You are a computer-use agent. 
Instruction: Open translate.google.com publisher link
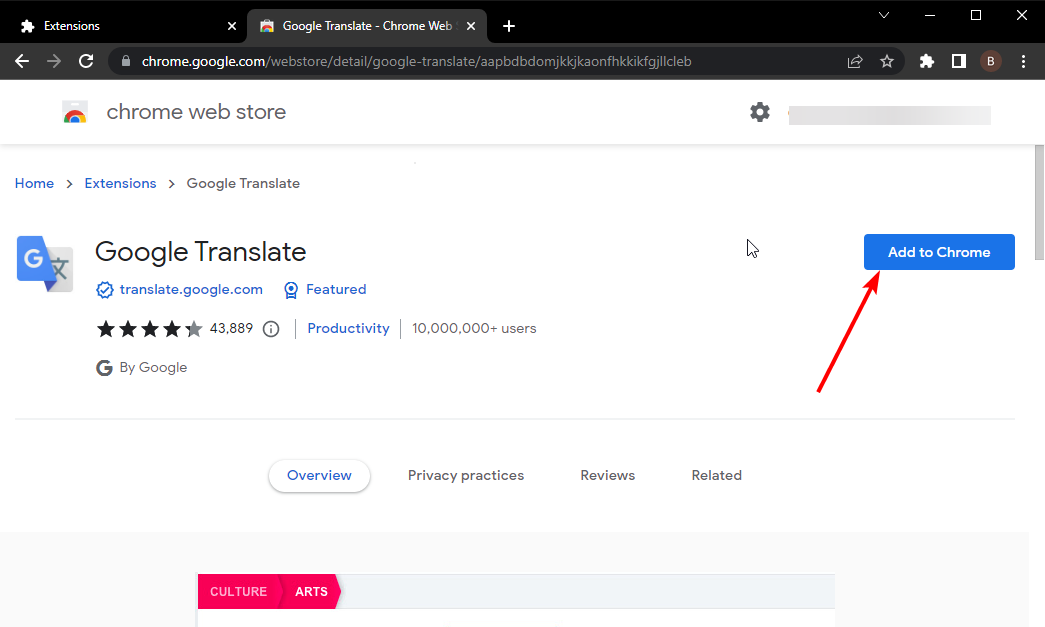pos(191,290)
